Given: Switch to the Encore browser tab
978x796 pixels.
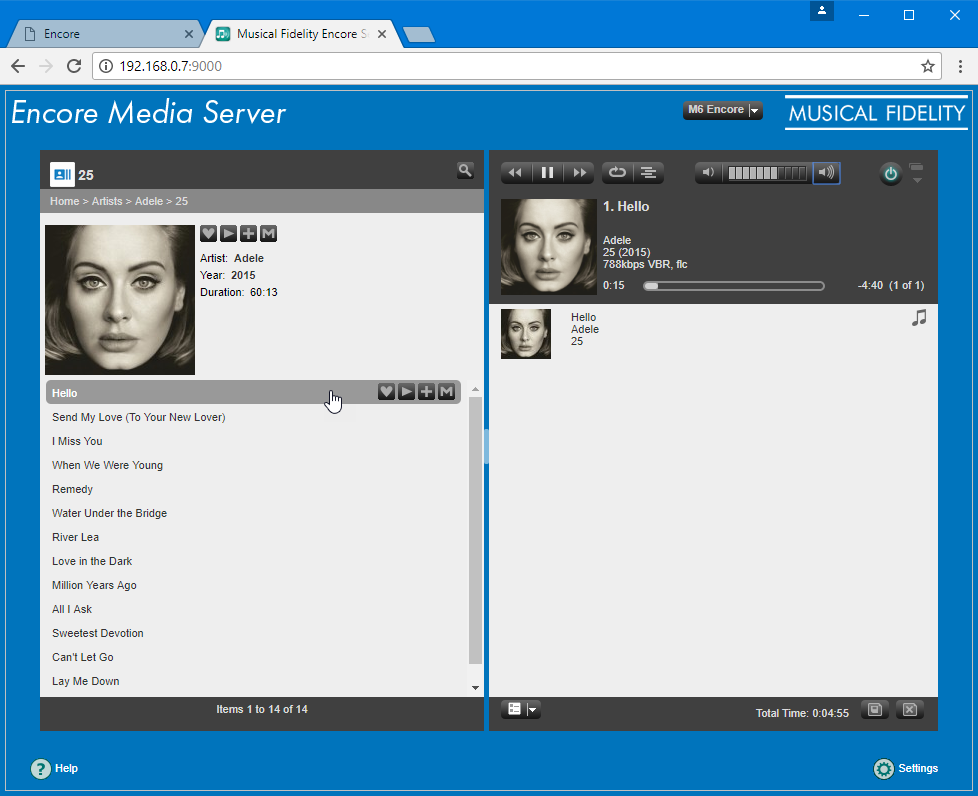Looking at the screenshot, I should coord(104,34).
